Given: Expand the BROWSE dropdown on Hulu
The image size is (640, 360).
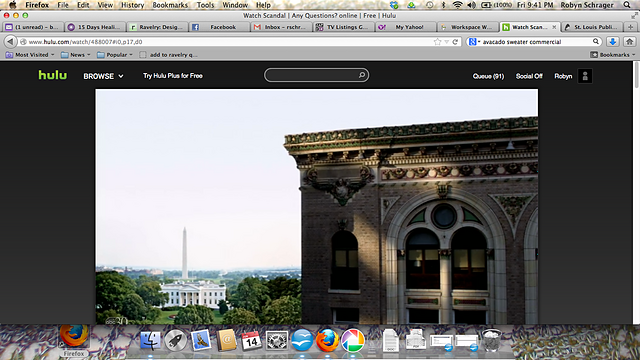Looking at the screenshot, I should [x=103, y=76].
